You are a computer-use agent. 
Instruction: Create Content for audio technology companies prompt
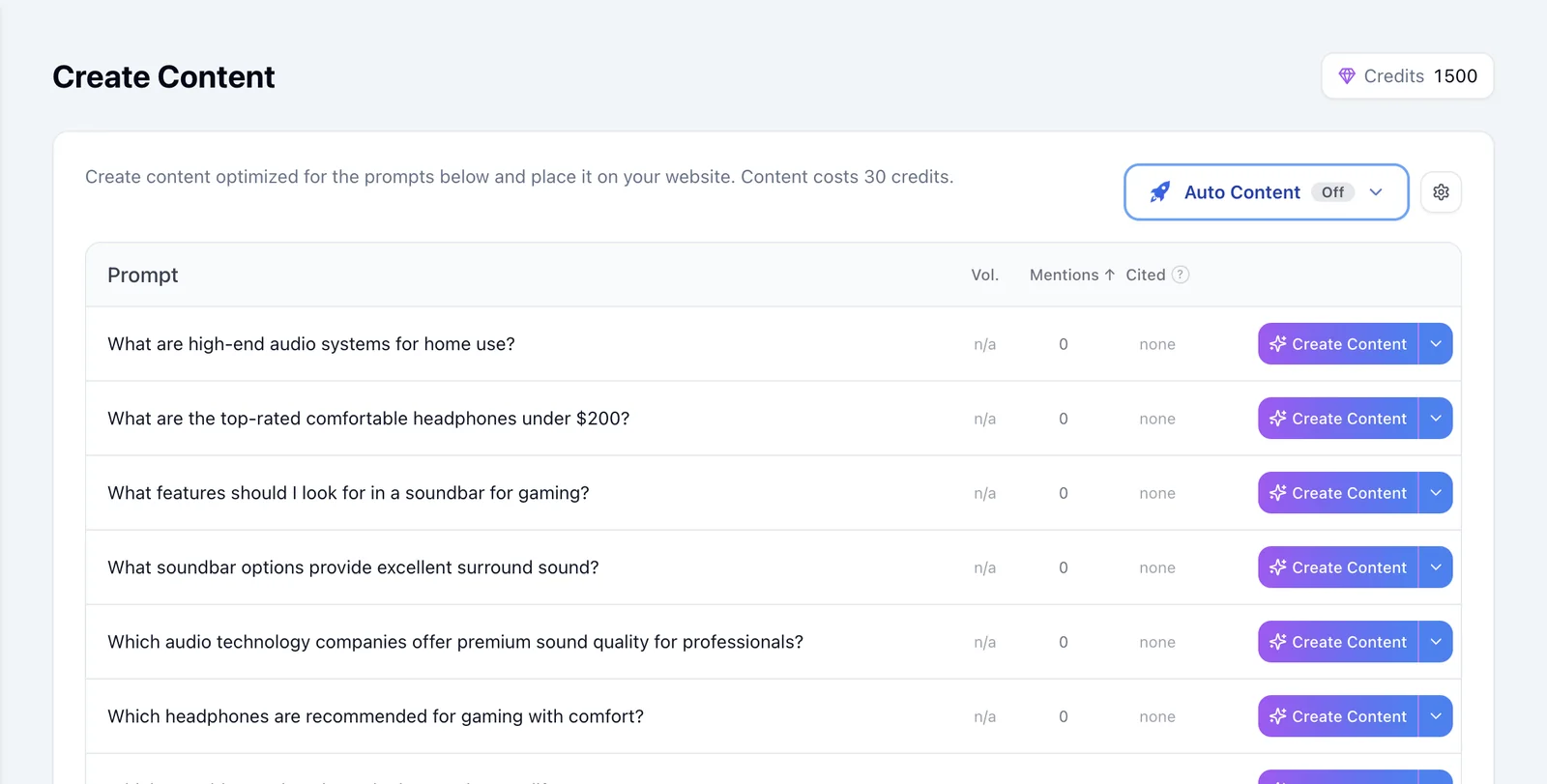tap(1338, 642)
